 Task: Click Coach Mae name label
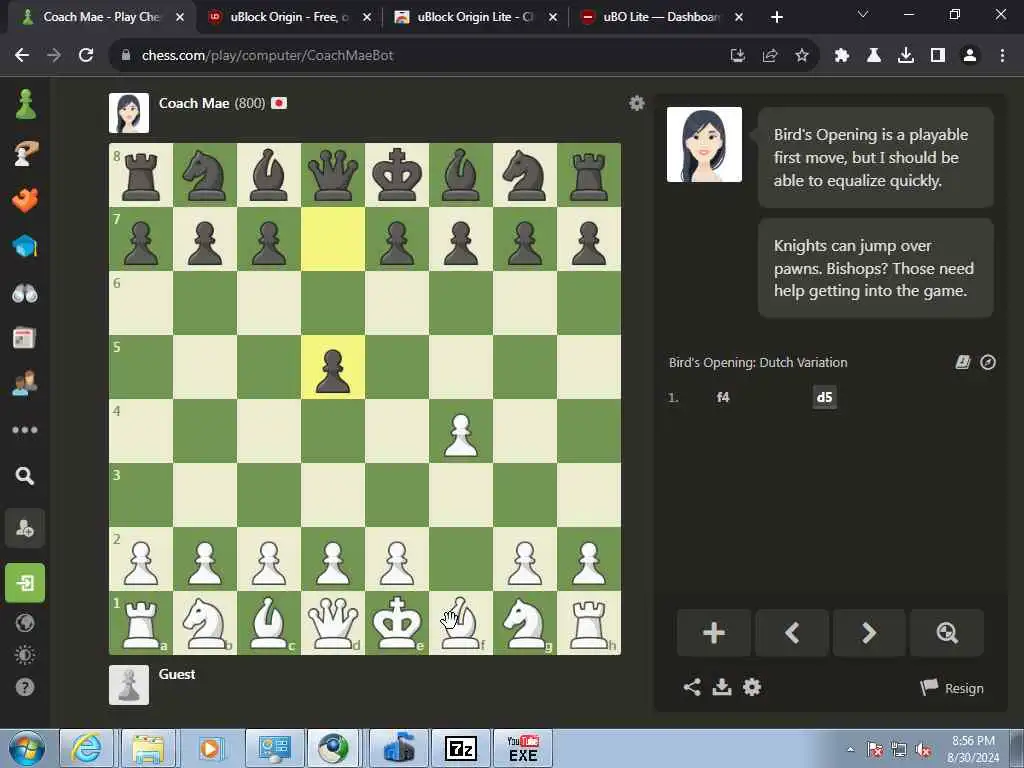(x=194, y=103)
